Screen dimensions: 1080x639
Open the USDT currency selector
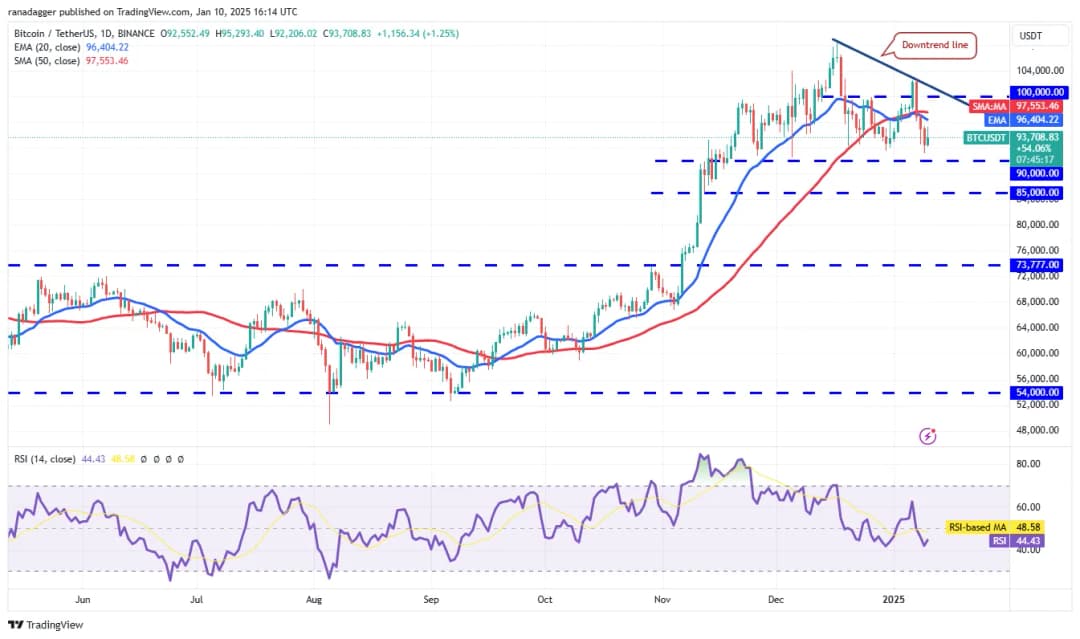[x=1030, y=36]
